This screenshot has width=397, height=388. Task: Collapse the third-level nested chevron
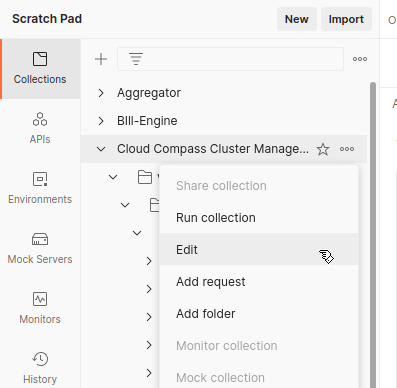click(x=137, y=233)
